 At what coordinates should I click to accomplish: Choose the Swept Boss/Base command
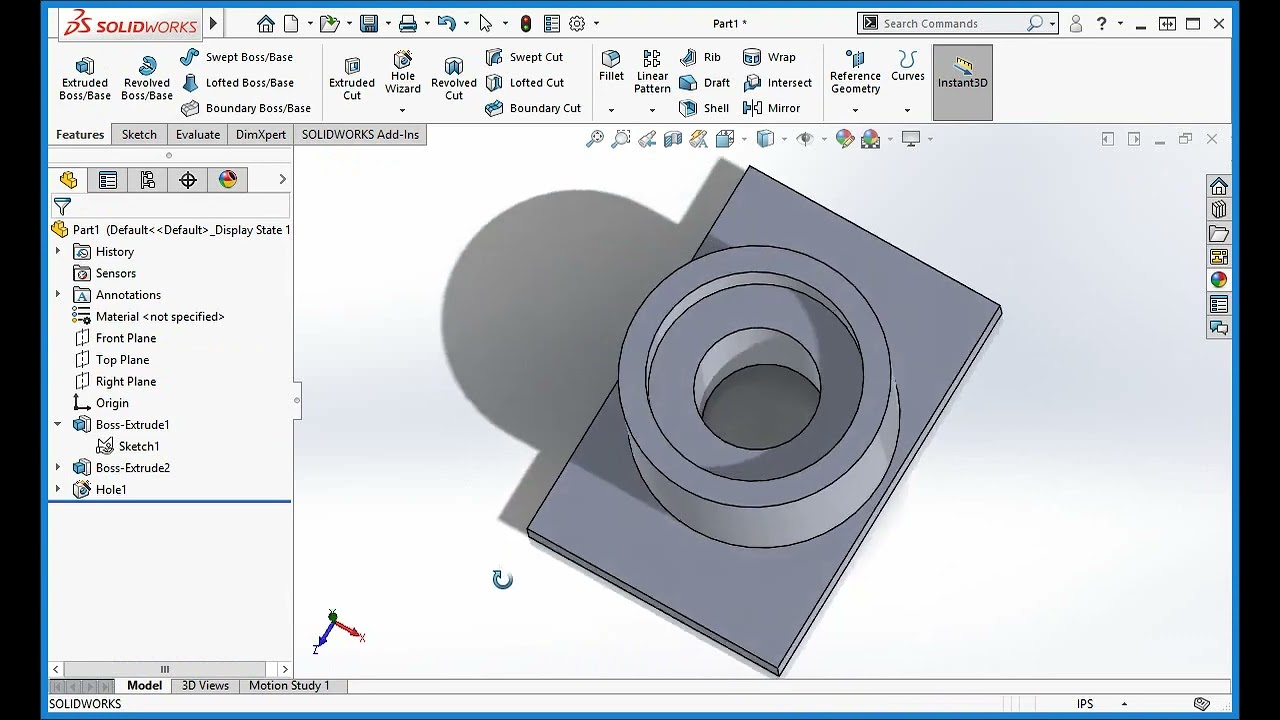237,57
